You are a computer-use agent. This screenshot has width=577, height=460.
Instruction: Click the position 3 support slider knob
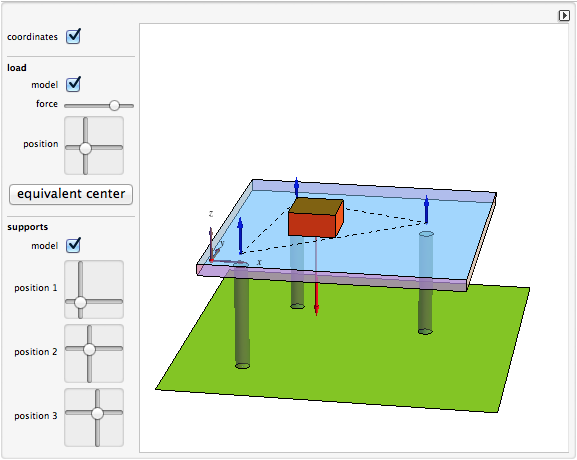tap(98, 413)
